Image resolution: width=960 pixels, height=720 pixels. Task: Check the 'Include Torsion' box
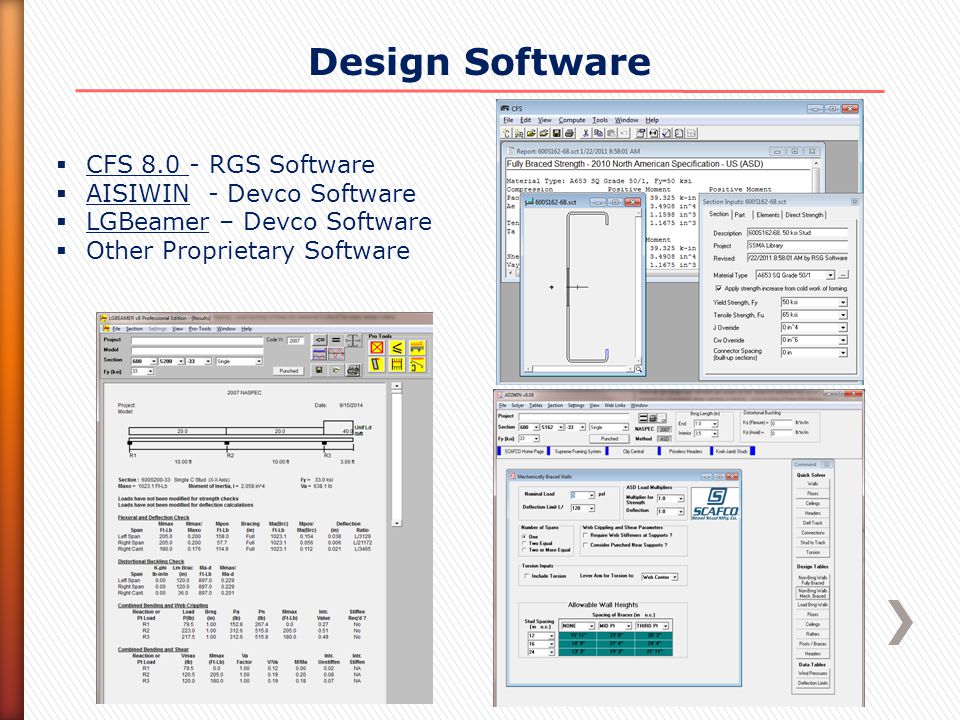click(527, 576)
